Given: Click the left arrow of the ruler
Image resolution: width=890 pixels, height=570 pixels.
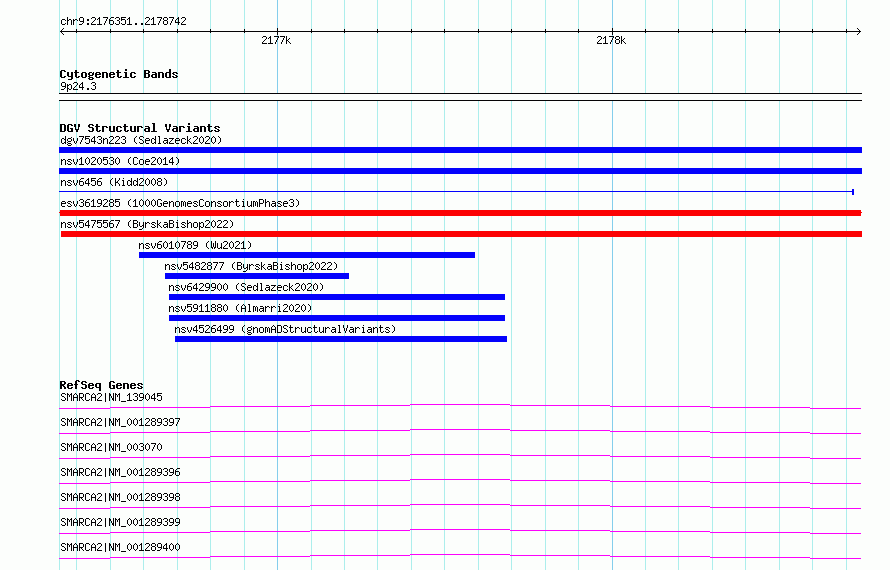Looking at the screenshot, I should pyautogui.click(x=62, y=31).
